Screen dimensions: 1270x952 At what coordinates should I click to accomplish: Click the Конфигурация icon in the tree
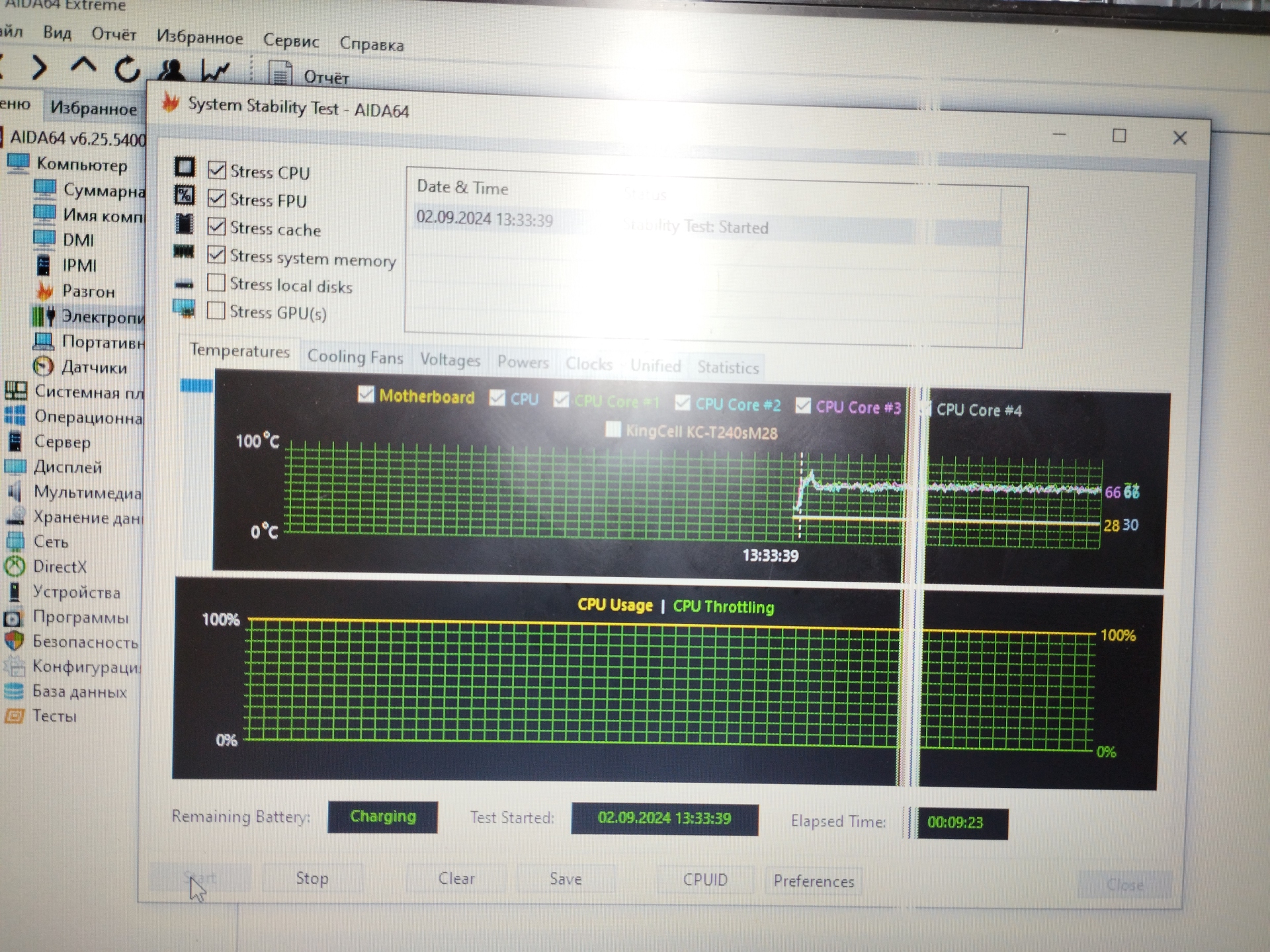click(13, 666)
